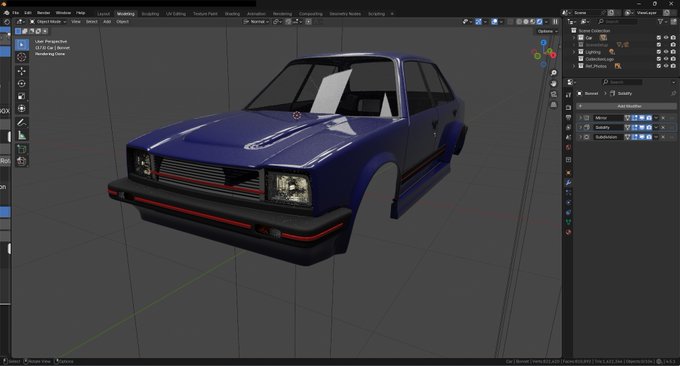Image resolution: width=680 pixels, height=366 pixels.
Task: Open the Output properties tab
Action: point(569,118)
